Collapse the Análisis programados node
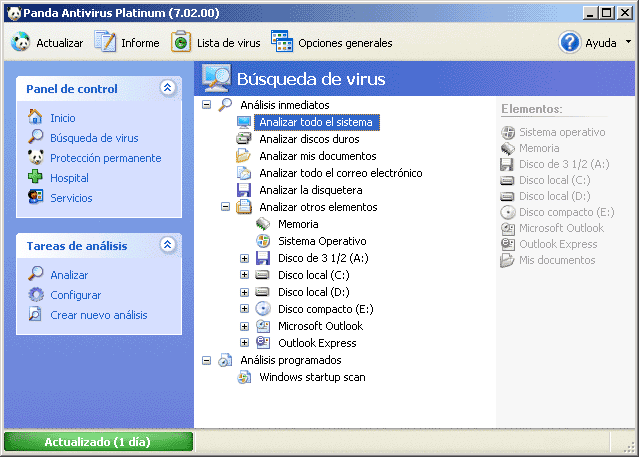 pos(207,360)
